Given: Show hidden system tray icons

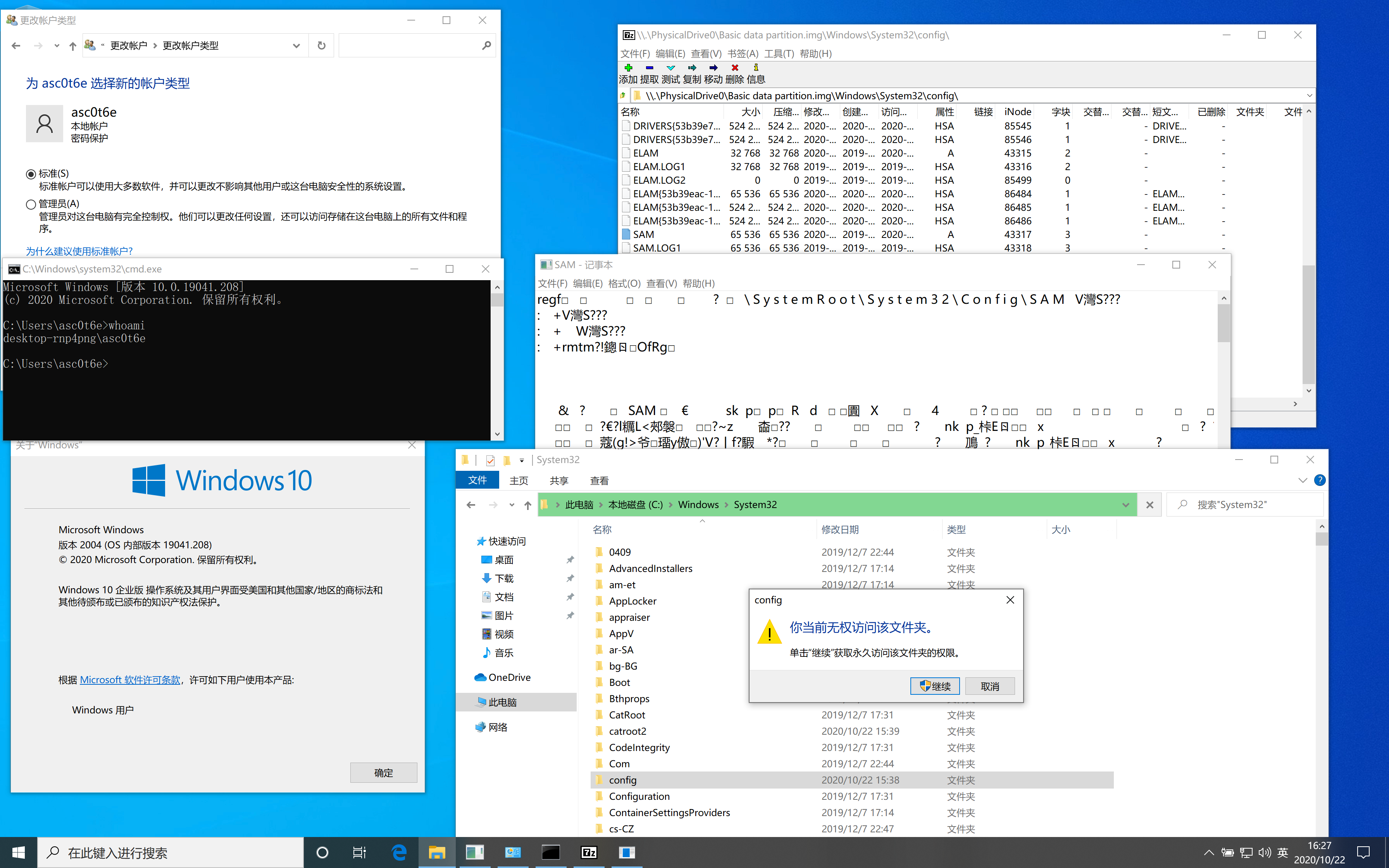Looking at the screenshot, I should click(1208, 852).
